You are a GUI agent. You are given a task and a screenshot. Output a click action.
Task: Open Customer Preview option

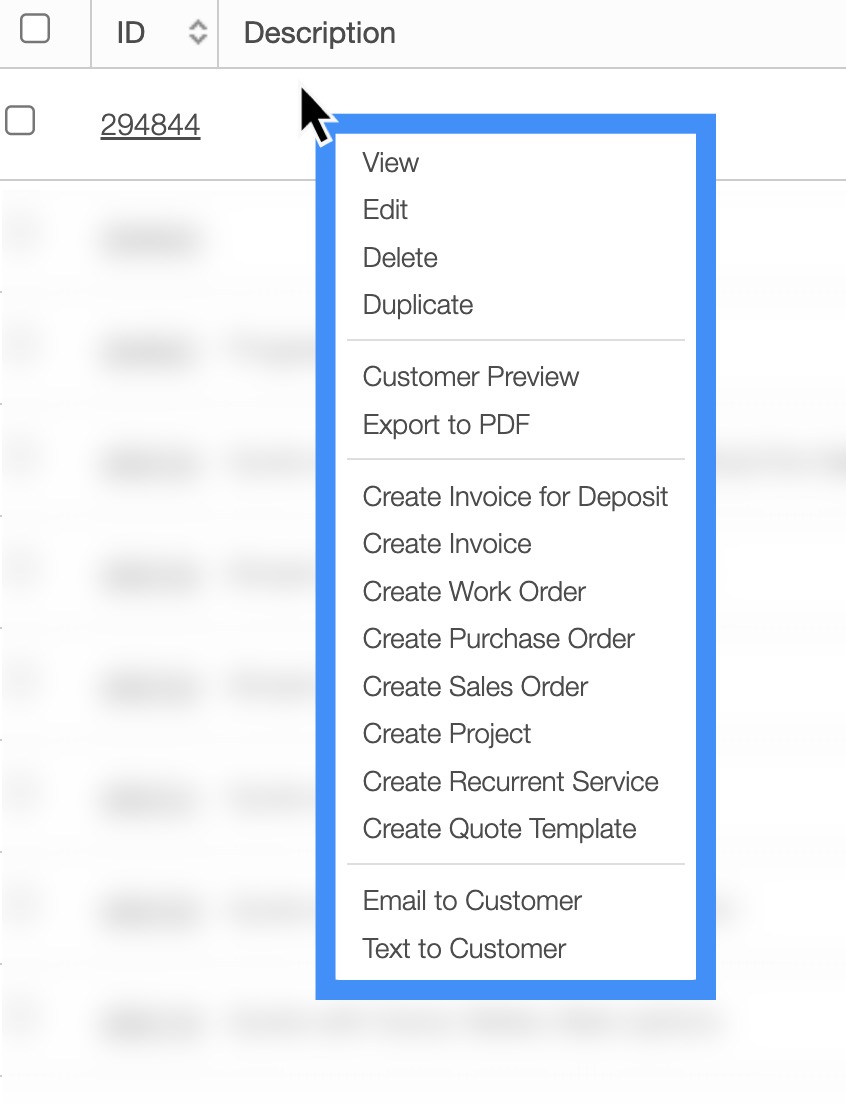471,377
